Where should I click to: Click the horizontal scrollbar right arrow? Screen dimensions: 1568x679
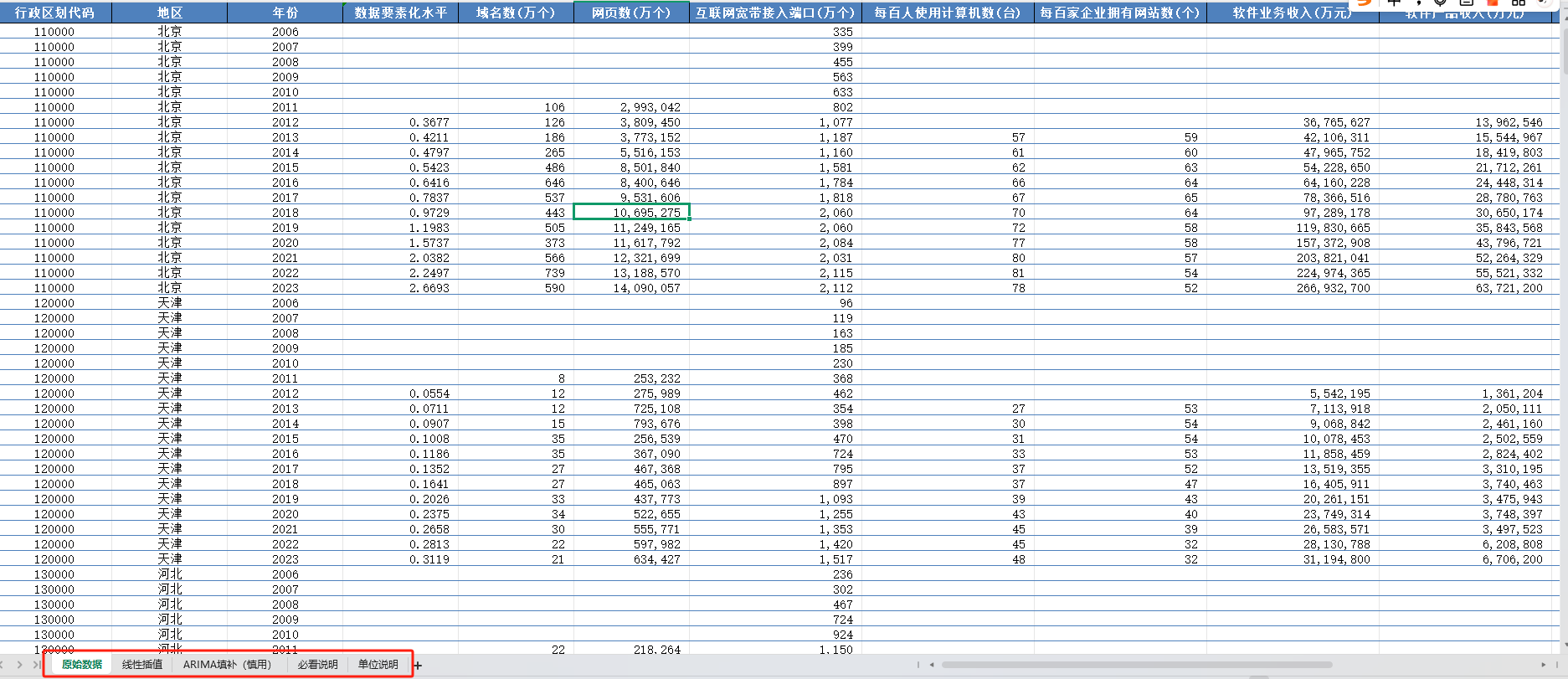(1544, 665)
